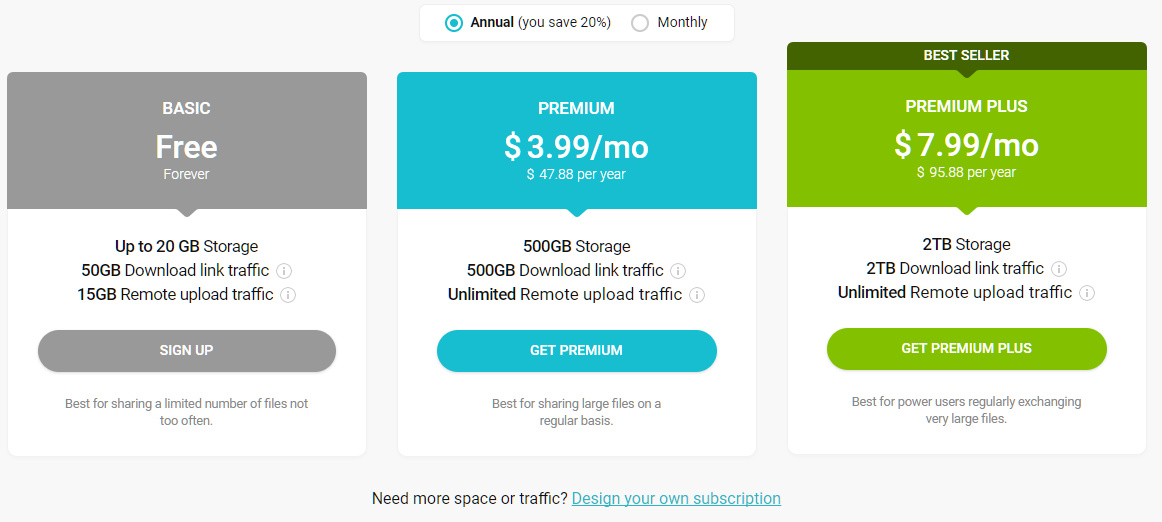View info on Premium unlimited remote upload traffic
This screenshot has height=522, width=1162.
(x=697, y=295)
